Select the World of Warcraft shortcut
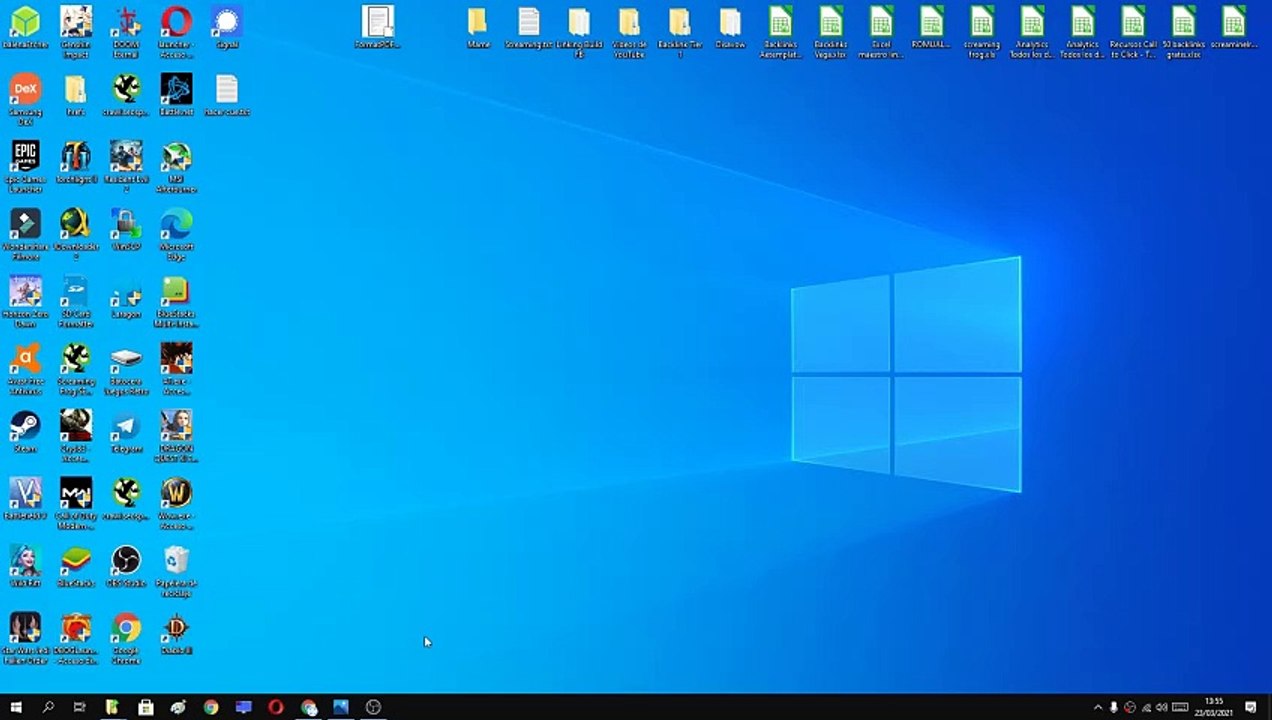Image resolution: width=1272 pixels, height=720 pixels. pyautogui.click(x=176, y=502)
